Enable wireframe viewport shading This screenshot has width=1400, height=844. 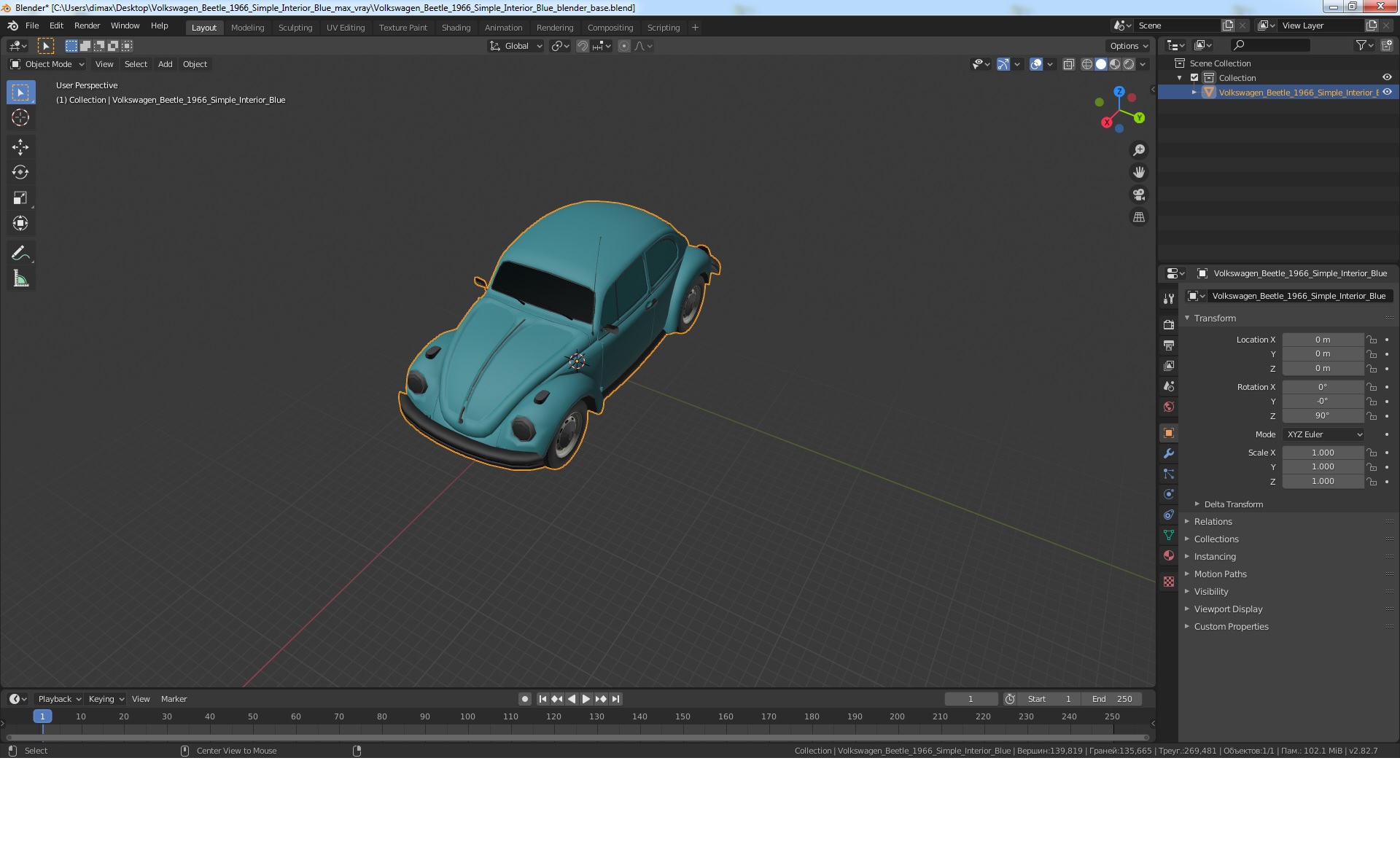pyautogui.click(x=1087, y=64)
